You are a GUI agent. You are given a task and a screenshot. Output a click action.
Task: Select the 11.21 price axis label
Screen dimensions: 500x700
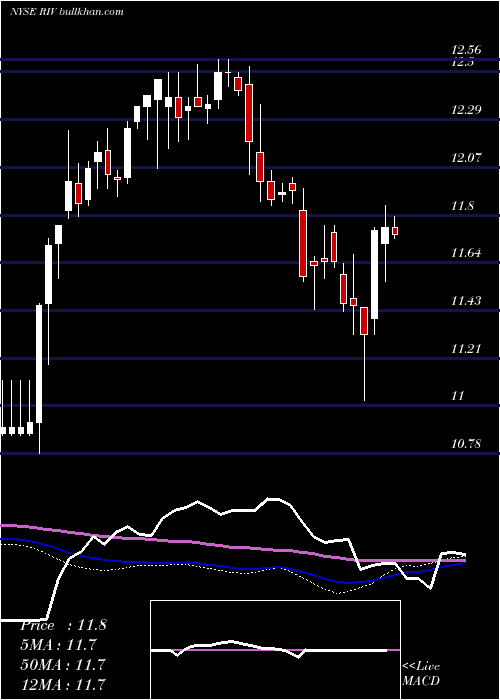[466, 349]
